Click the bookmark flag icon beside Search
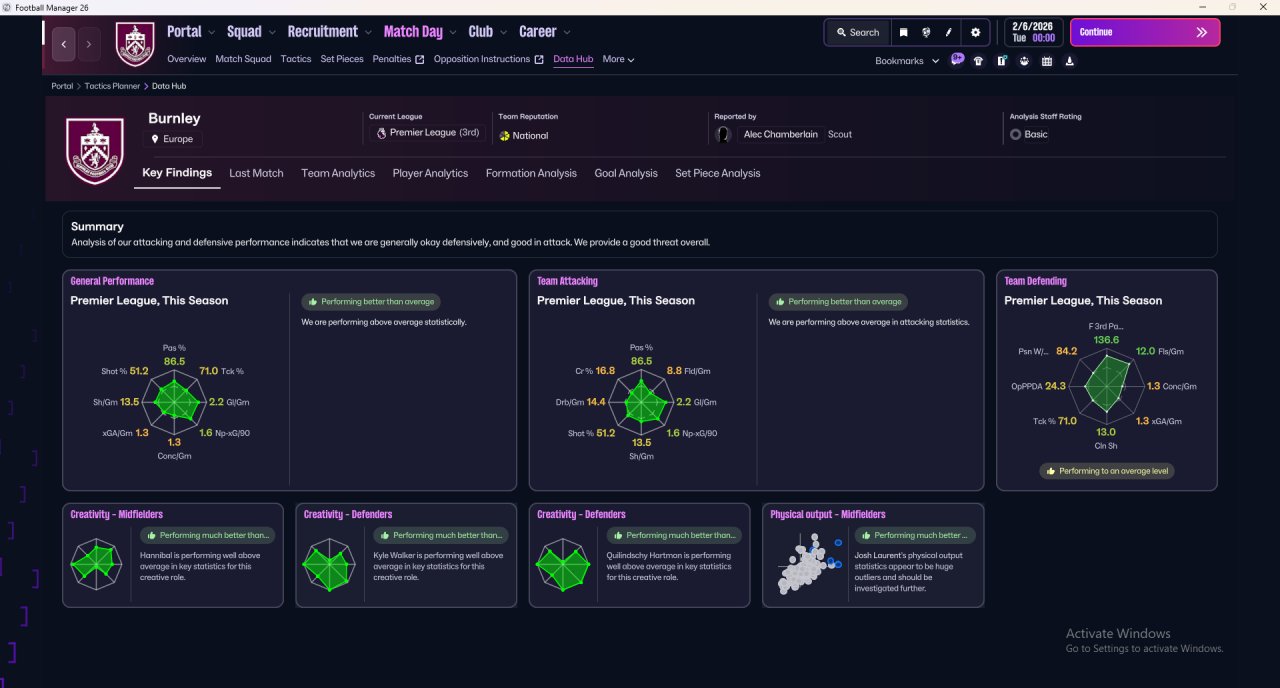Image resolution: width=1280 pixels, height=688 pixels. tap(903, 32)
